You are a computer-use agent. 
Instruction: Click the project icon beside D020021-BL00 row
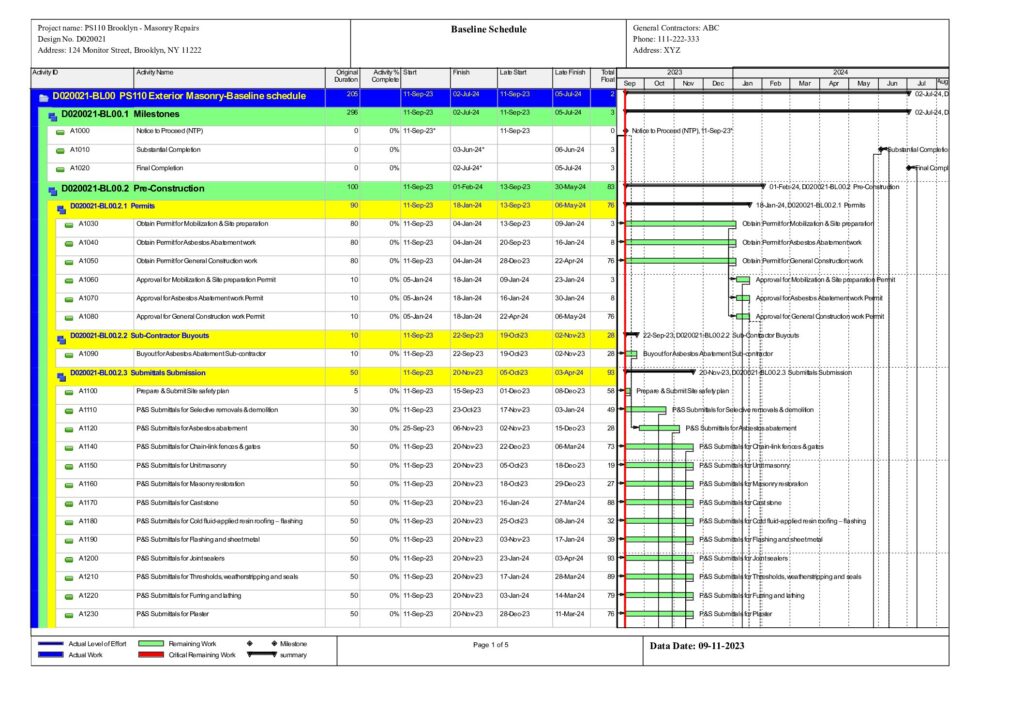pyautogui.click(x=43, y=98)
